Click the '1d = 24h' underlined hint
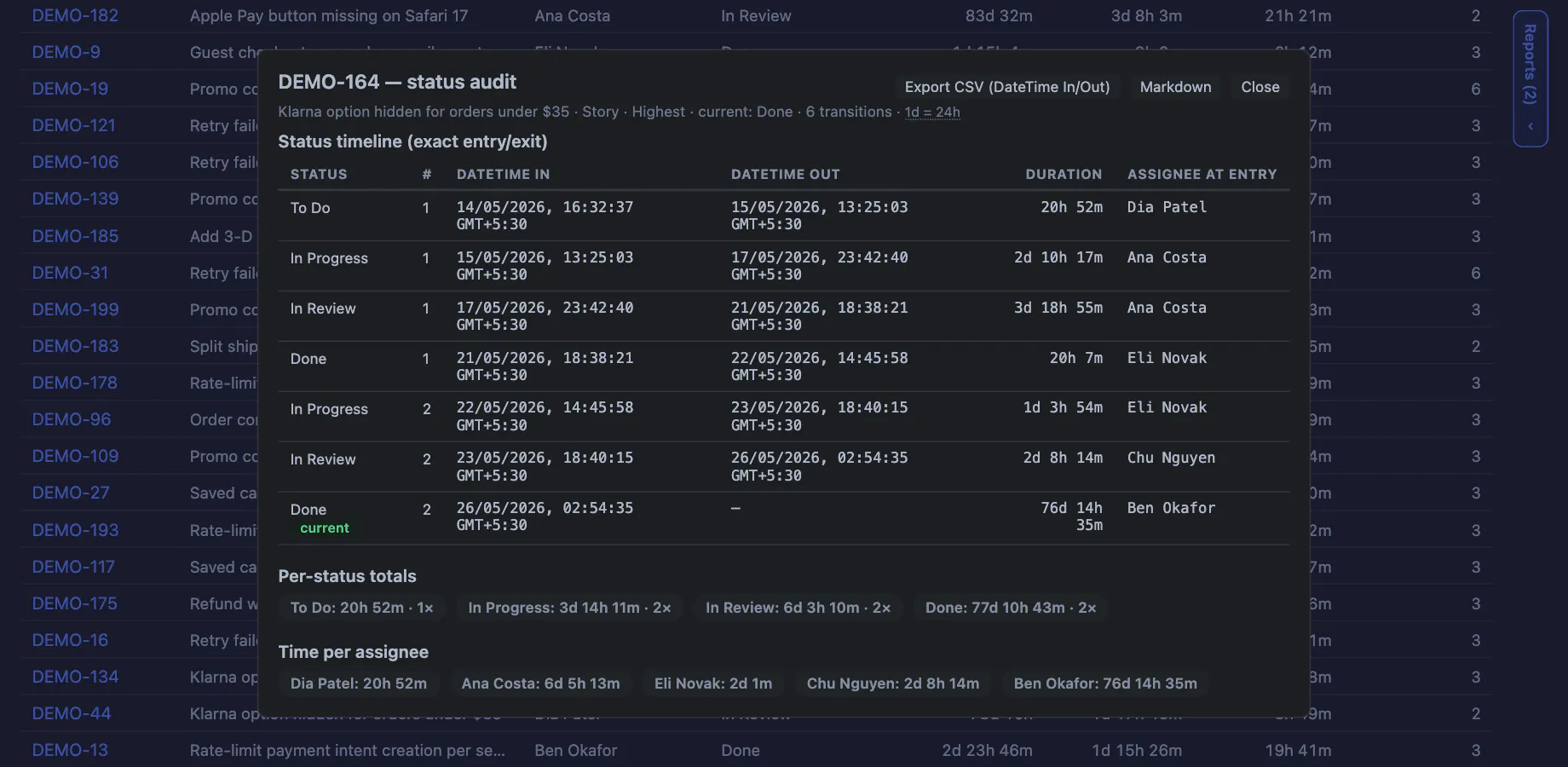This screenshot has height=767, width=1568. point(932,112)
